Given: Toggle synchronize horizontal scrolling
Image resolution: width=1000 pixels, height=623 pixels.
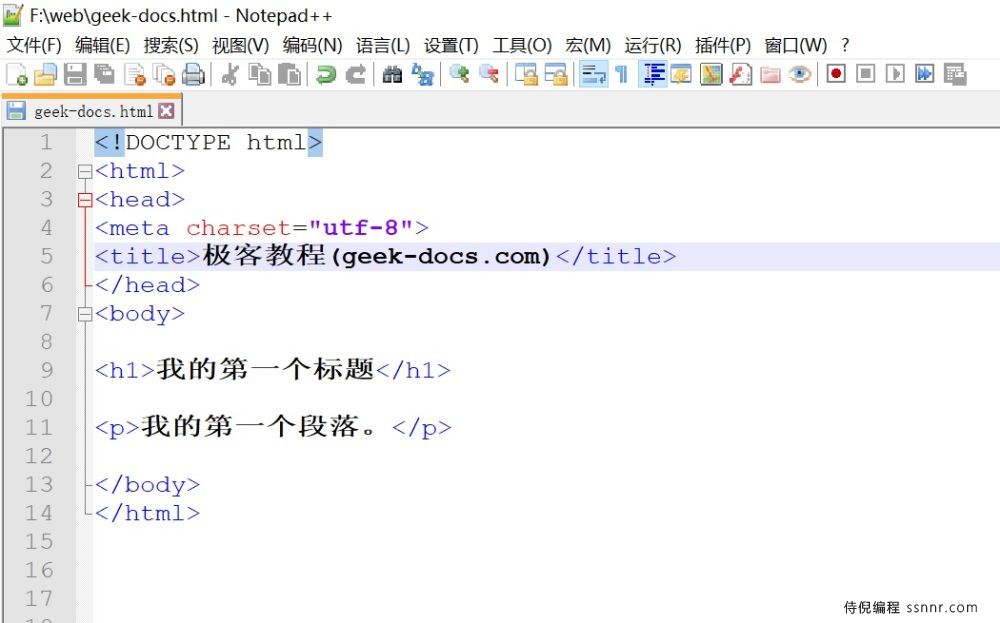Looking at the screenshot, I should [x=555, y=75].
